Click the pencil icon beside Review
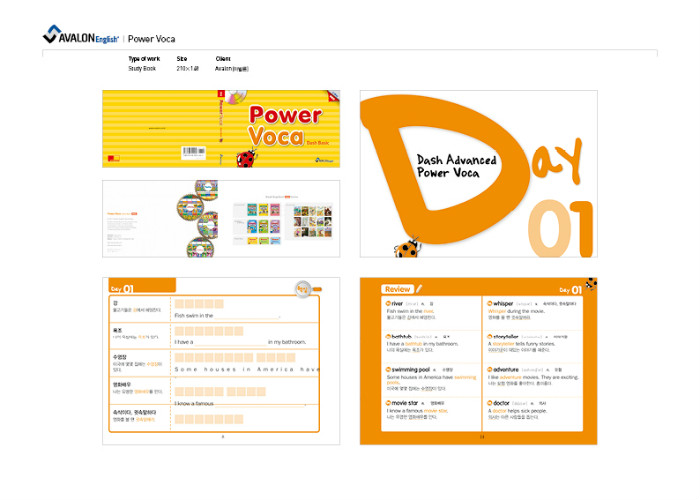700x500 pixels. click(x=420, y=289)
